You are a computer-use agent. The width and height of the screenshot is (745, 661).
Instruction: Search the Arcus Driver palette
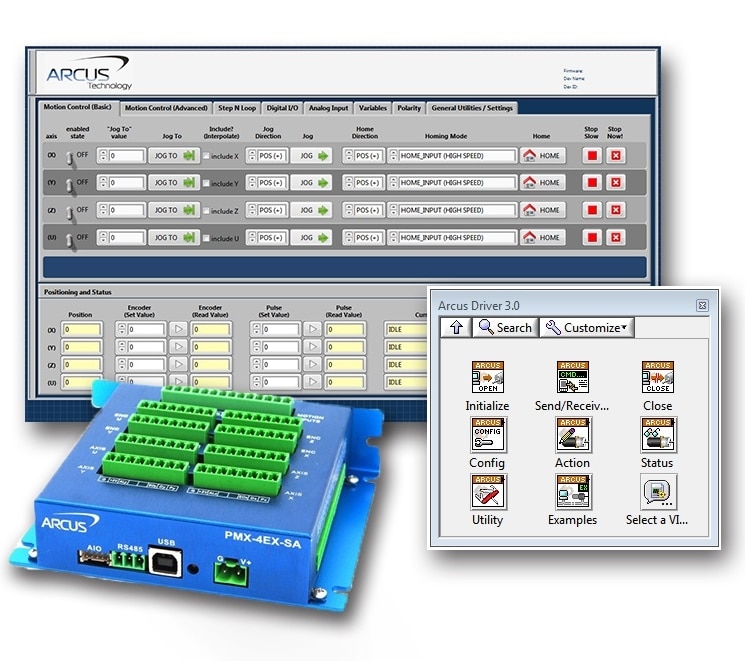[505, 327]
